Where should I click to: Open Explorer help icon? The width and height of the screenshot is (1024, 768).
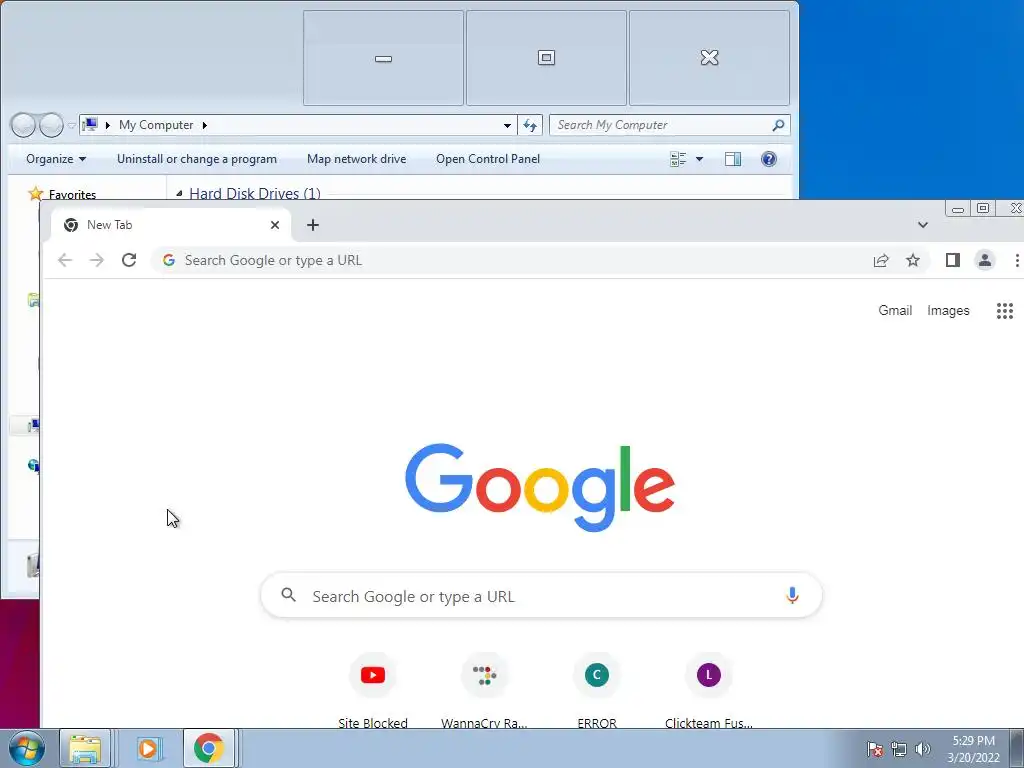pyautogui.click(x=769, y=159)
